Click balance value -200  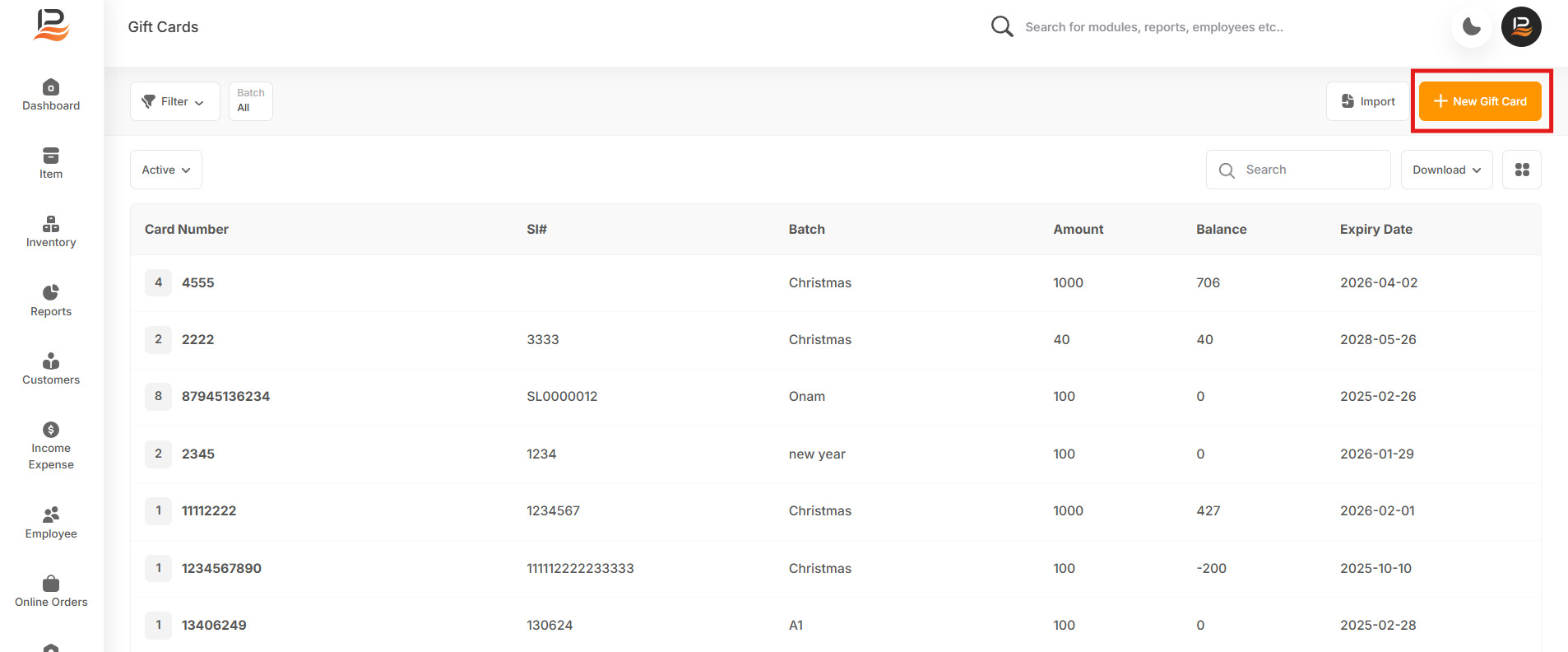tap(1212, 568)
